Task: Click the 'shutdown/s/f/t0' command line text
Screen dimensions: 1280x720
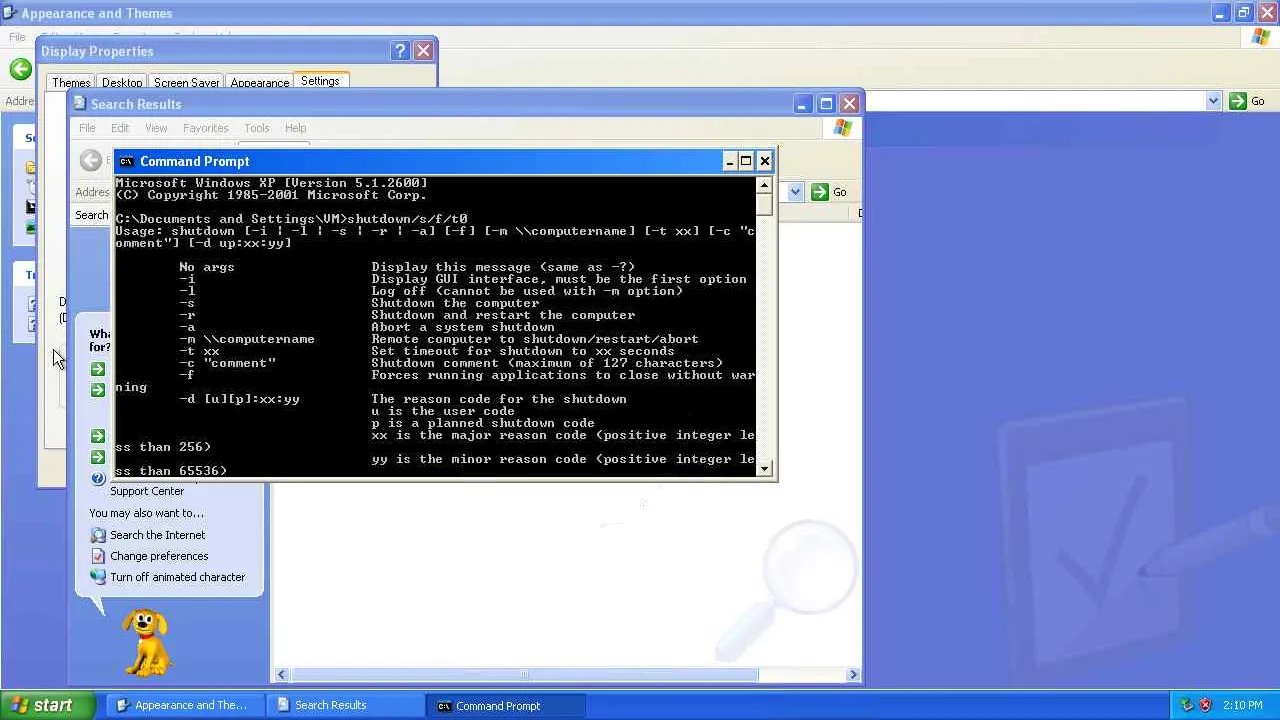Action: [407, 219]
